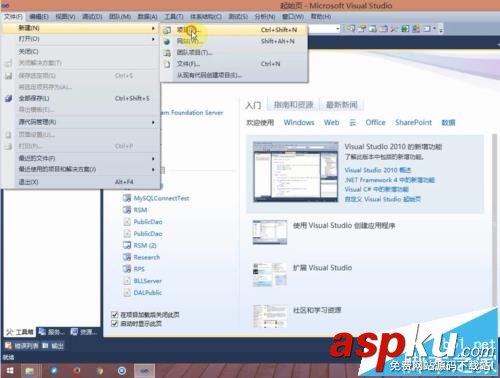Viewport: 500px width, 378px height.
Task: Choose 退出(X) in the File menu
Action: 80,182
